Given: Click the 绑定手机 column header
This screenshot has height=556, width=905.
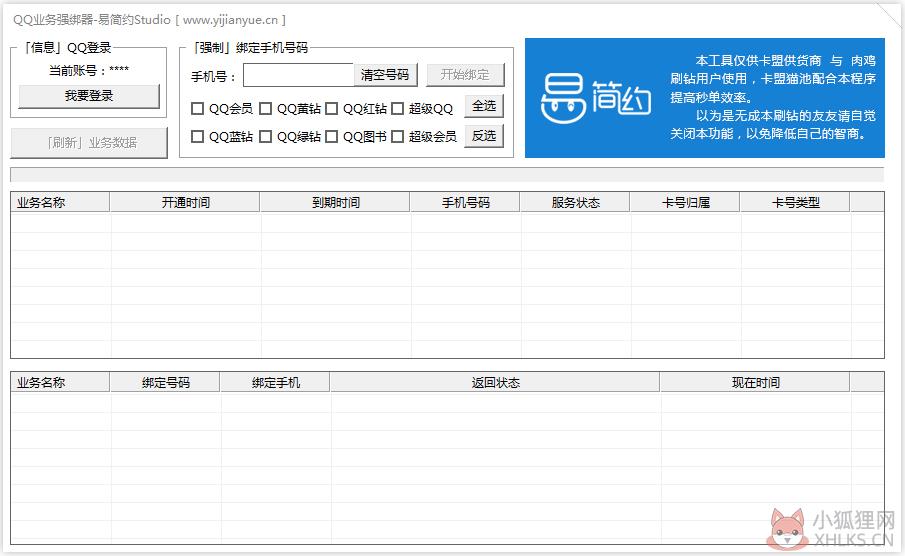Looking at the screenshot, I should click(x=275, y=383).
